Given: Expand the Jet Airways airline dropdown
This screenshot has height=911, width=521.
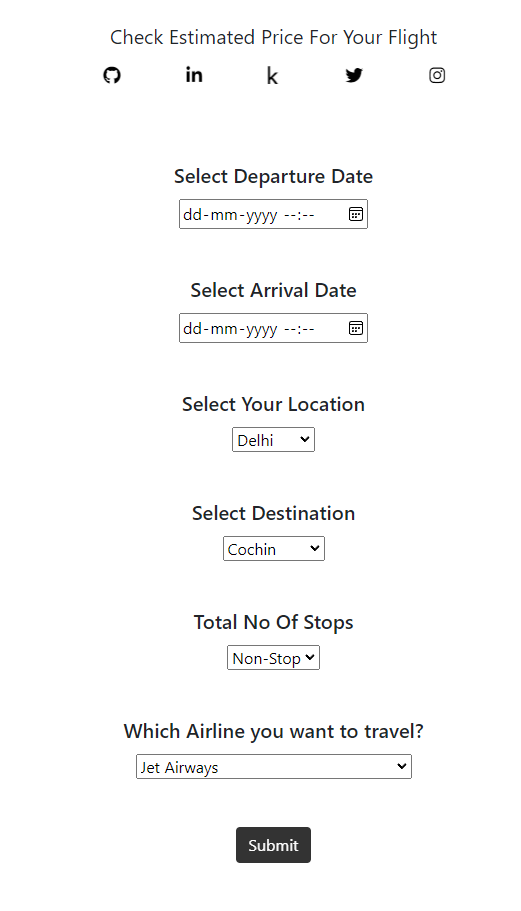Looking at the screenshot, I should tap(274, 767).
